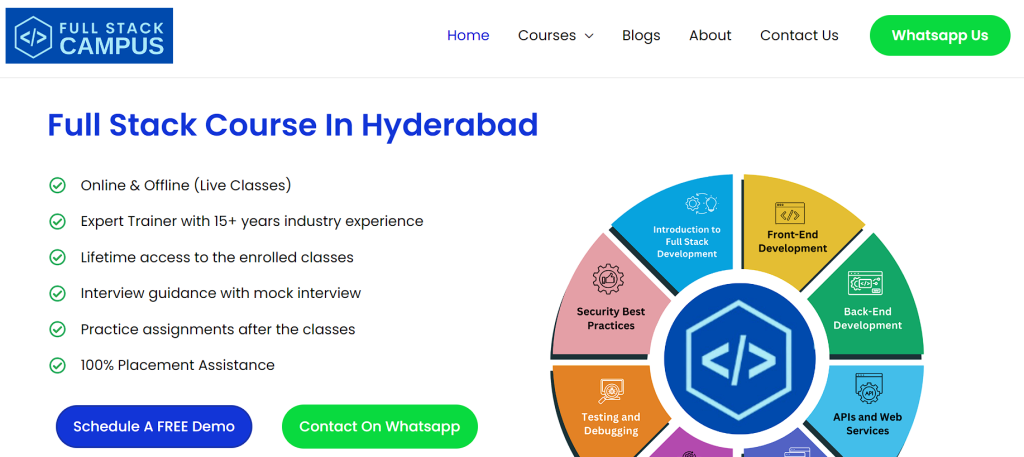Click Contact On Whatsapp button
The width and height of the screenshot is (1024, 457).
click(379, 426)
